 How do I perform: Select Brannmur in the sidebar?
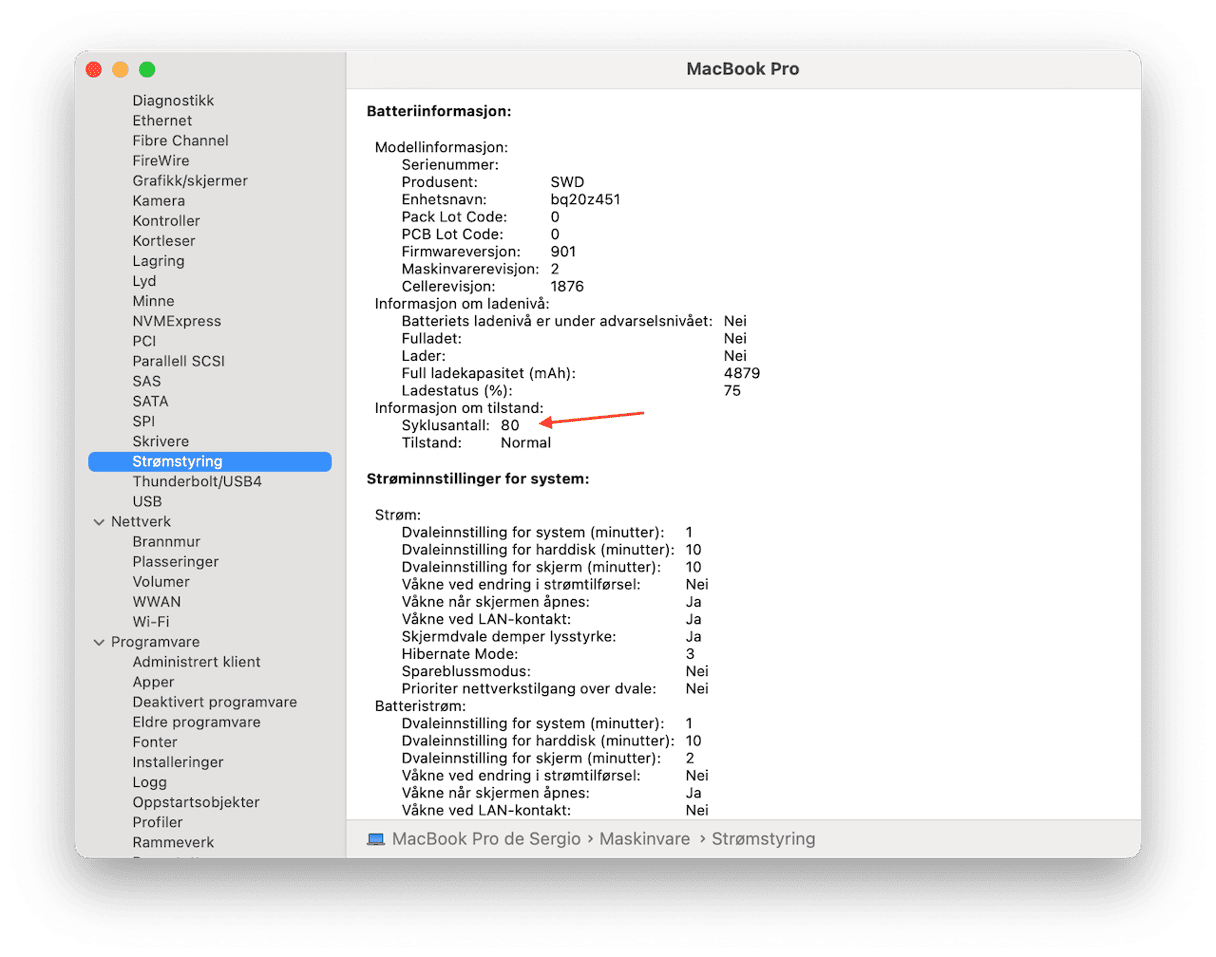pyautogui.click(x=166, y=541)
